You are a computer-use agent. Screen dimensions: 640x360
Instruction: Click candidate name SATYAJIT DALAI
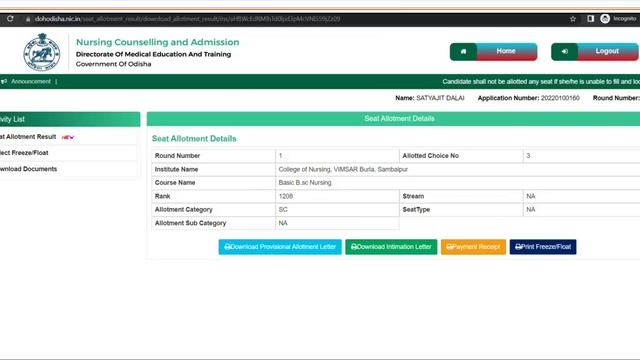point(440,98)
